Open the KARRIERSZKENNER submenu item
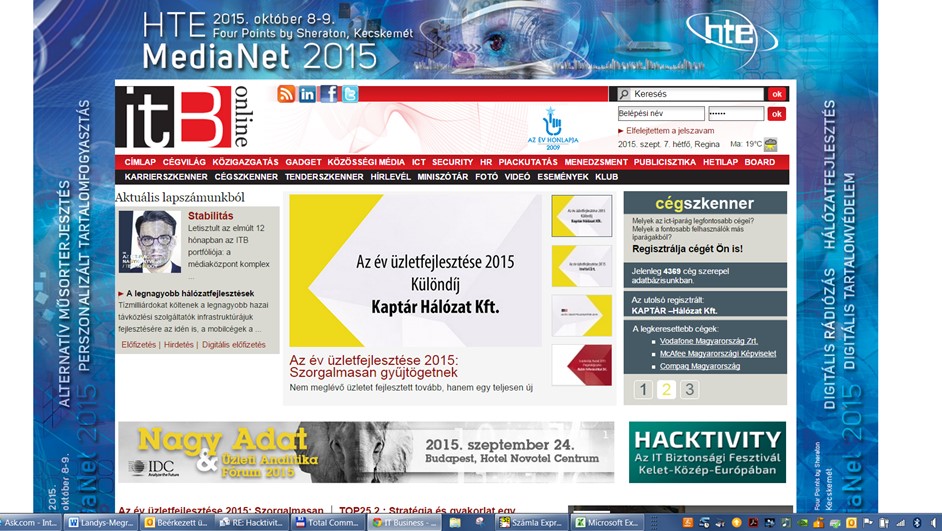Viewport: 942px width, 531px height. tap(166, 177)
